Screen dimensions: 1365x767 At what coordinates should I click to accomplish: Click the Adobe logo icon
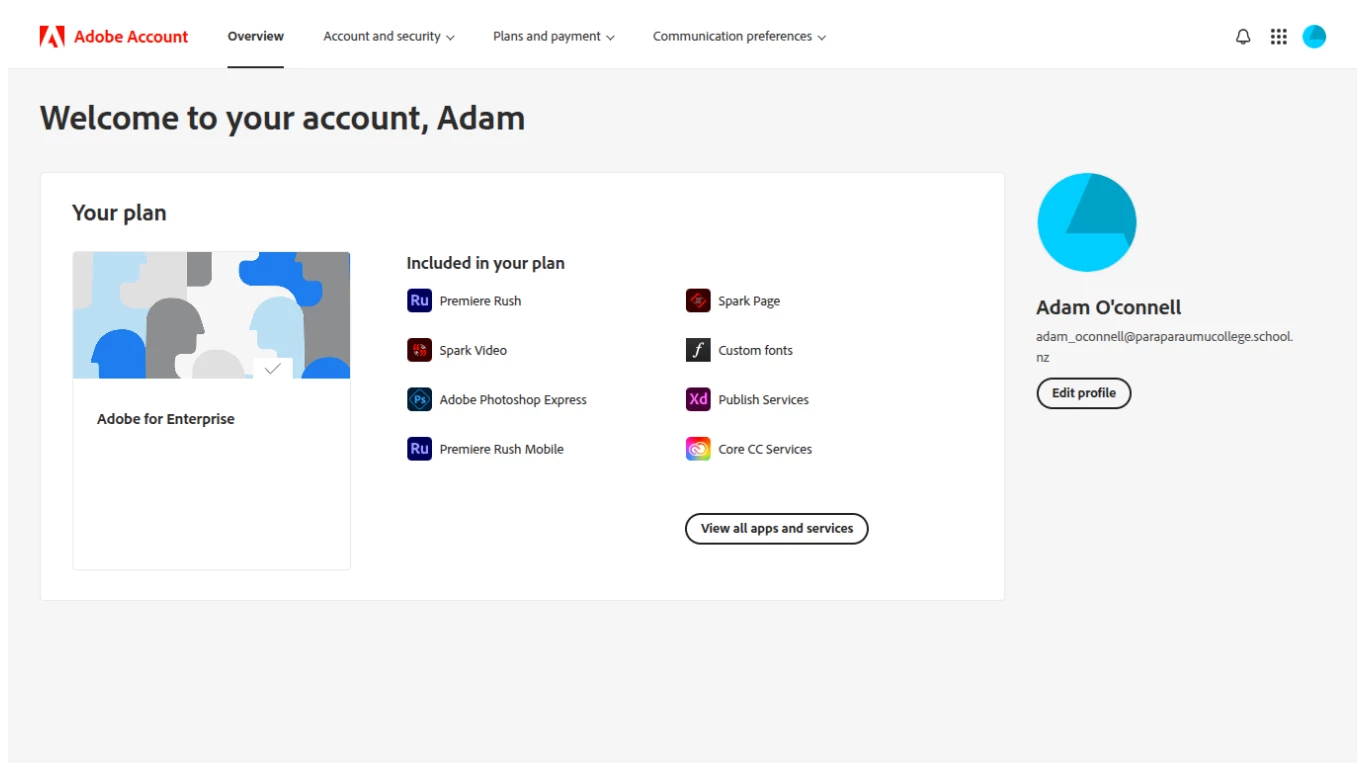point(52,37)
